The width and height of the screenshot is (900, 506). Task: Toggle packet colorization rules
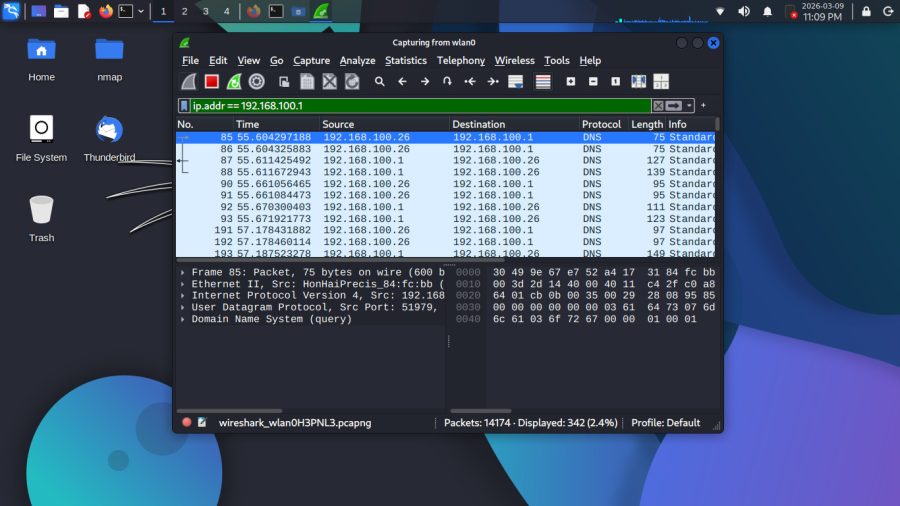(x=543, y=82)
